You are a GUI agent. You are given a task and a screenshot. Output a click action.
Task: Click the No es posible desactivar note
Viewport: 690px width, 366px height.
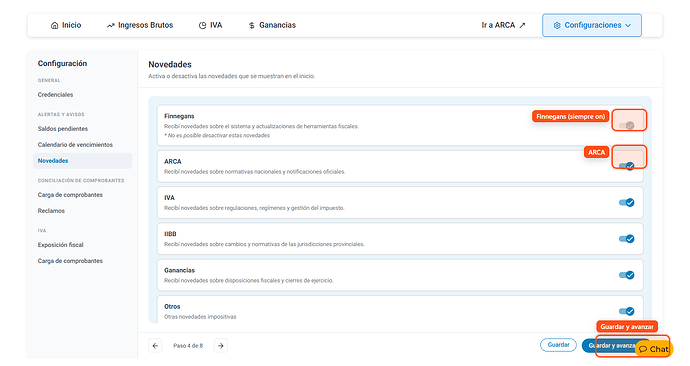pyautogui.click(x=217, y=135)
